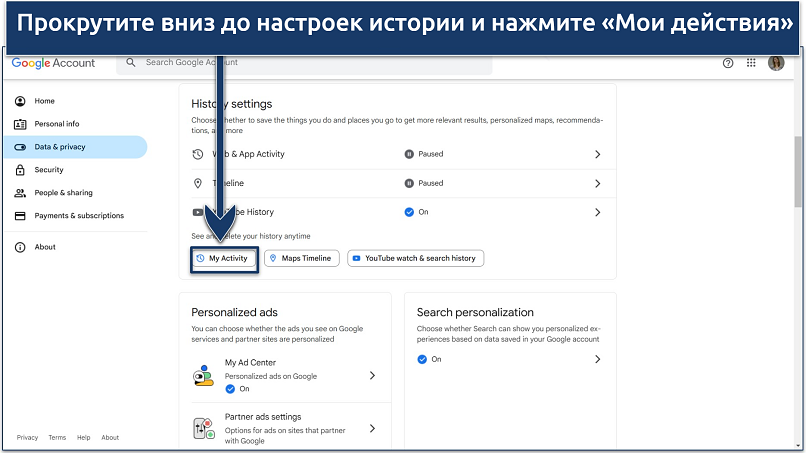Image resolution: width=806 pixels, height=453 pixels.
Task: Expand My Ad Center chevron
Action: (x=372, y=375)
